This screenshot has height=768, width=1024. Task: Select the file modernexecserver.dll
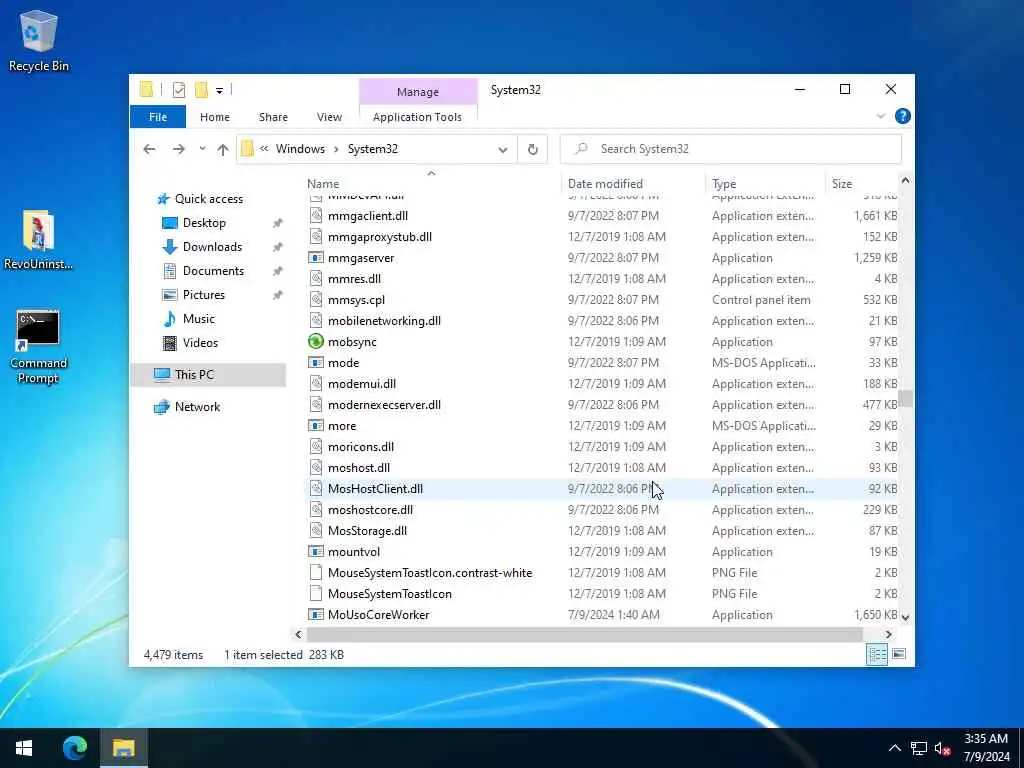(384, 405)
